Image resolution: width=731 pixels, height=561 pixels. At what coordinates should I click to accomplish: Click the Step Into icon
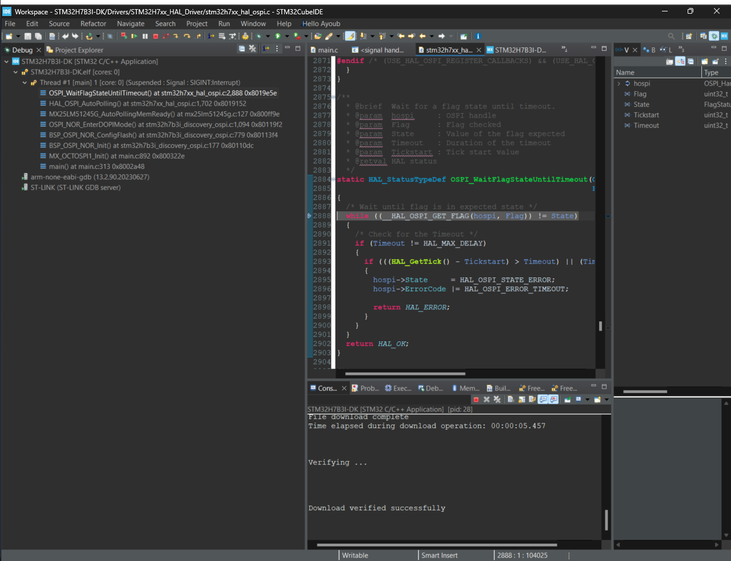tap(176, 36)
